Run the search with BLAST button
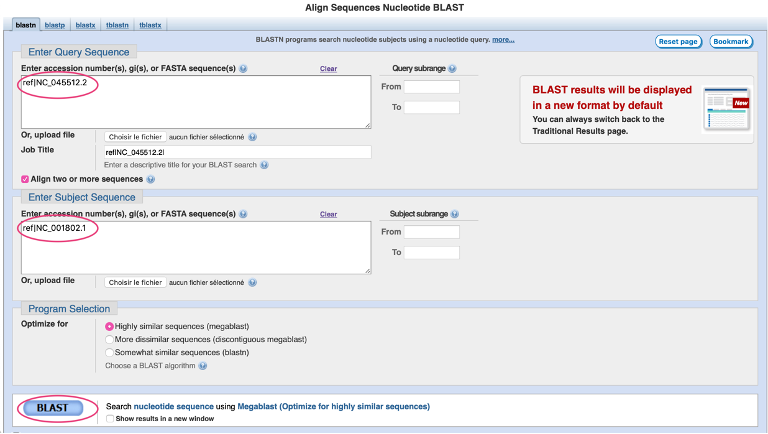 [x=52, y=408]
